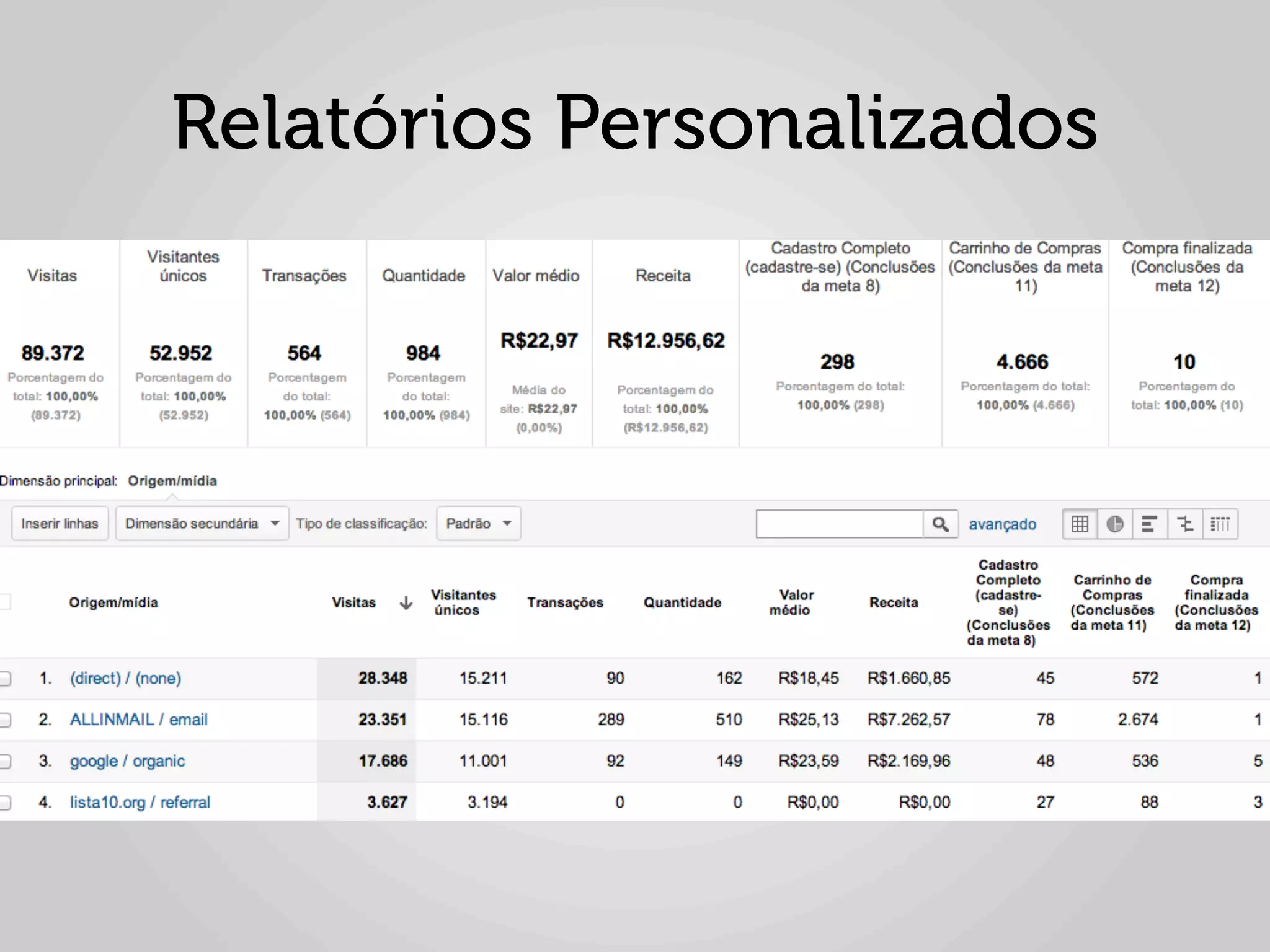This screenshot has width=1270, height=952.
Task: Select the Origem/mídia primary dimension tab
Action: [x=172, y=481]
